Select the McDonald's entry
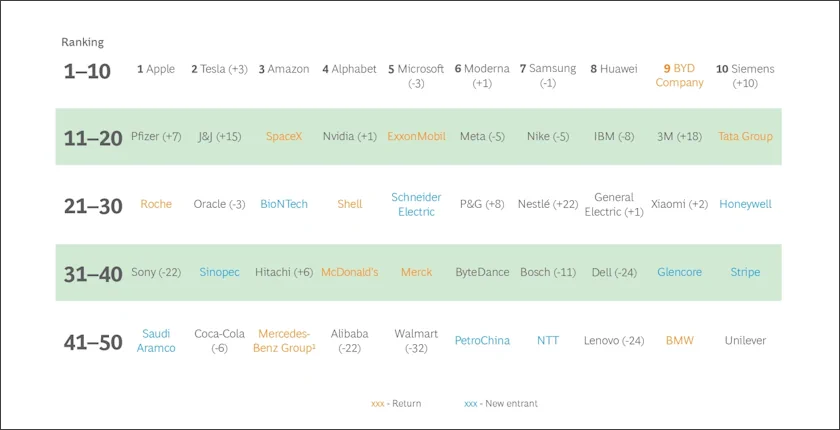 350,272
